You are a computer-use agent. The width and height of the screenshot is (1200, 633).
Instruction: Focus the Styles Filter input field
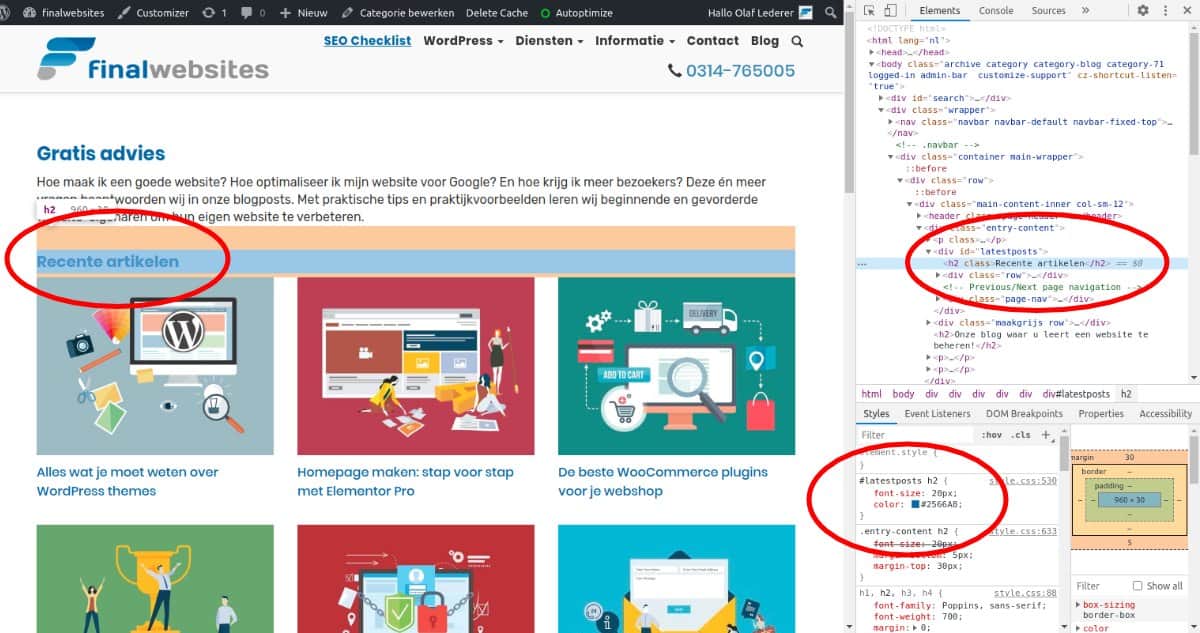click(915, 435)
